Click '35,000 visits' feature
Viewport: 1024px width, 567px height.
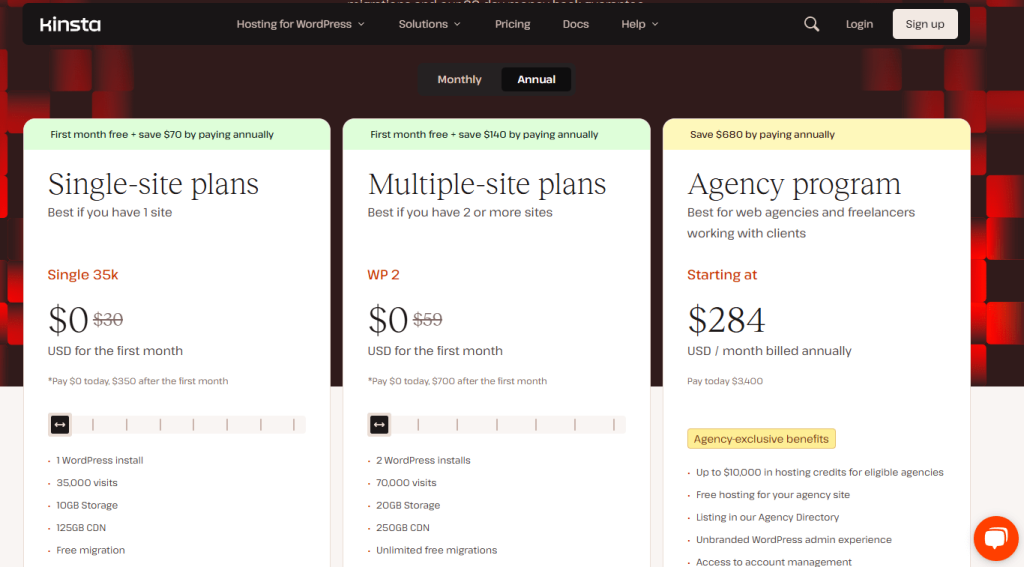[87, 483]
